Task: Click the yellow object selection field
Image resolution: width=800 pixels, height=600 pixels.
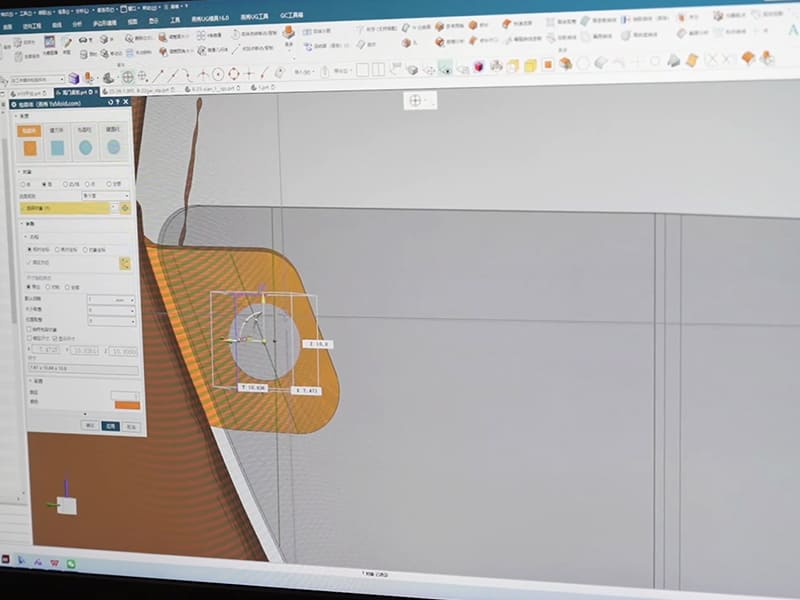Action: [x=65, y=208]
